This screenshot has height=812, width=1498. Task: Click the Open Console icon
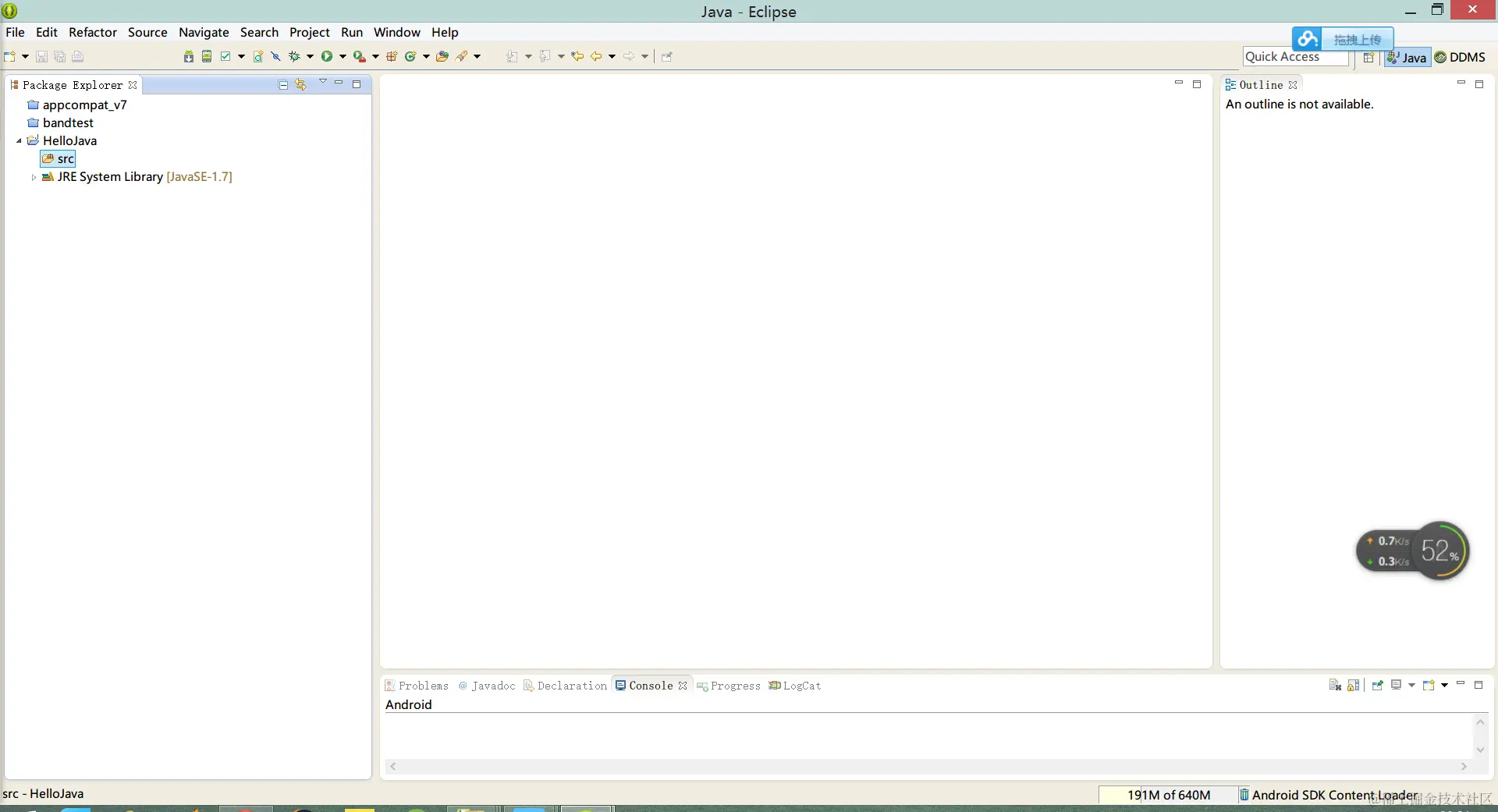[1429, 685]
